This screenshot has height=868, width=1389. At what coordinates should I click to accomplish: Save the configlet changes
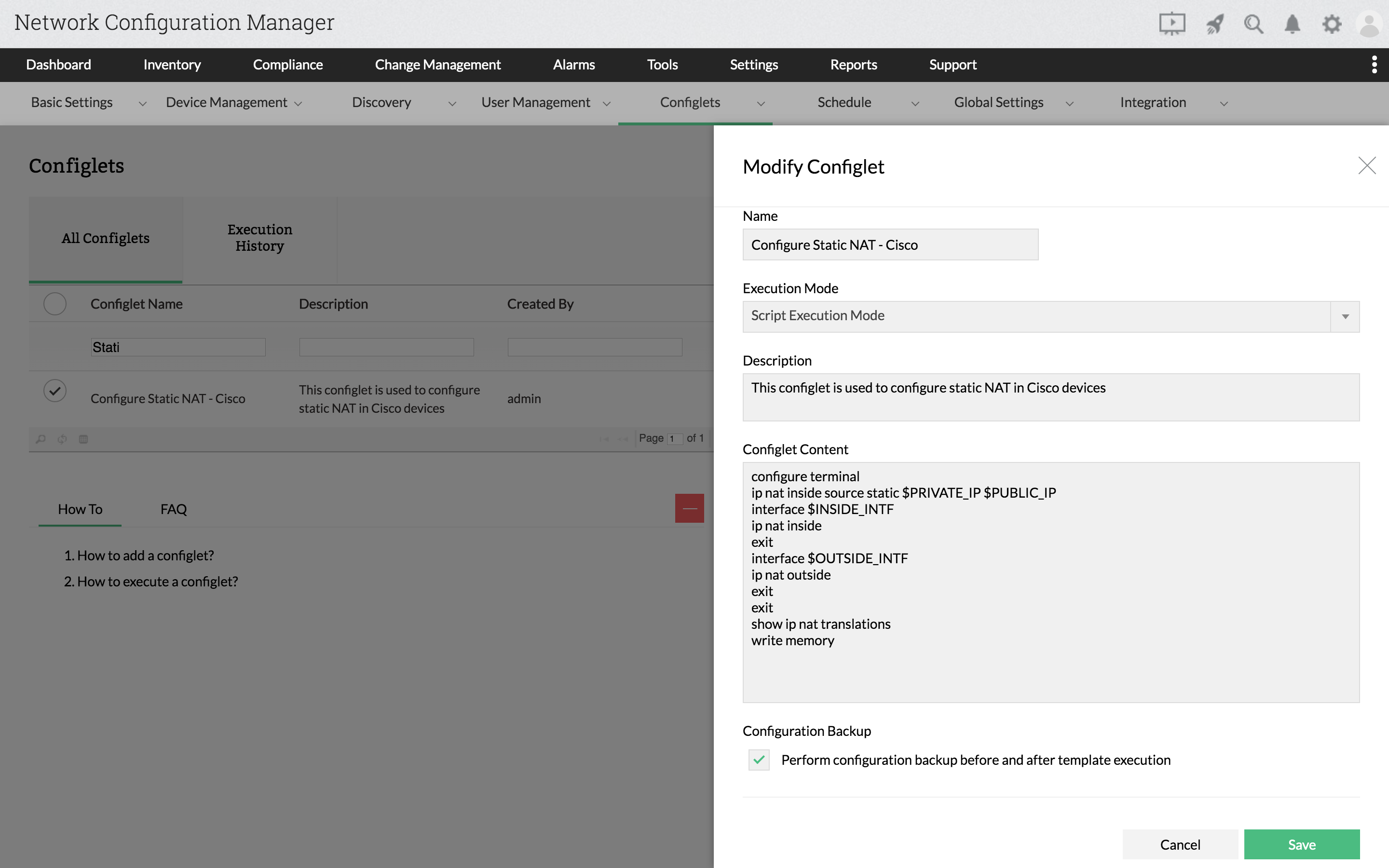click(1301, 844)
